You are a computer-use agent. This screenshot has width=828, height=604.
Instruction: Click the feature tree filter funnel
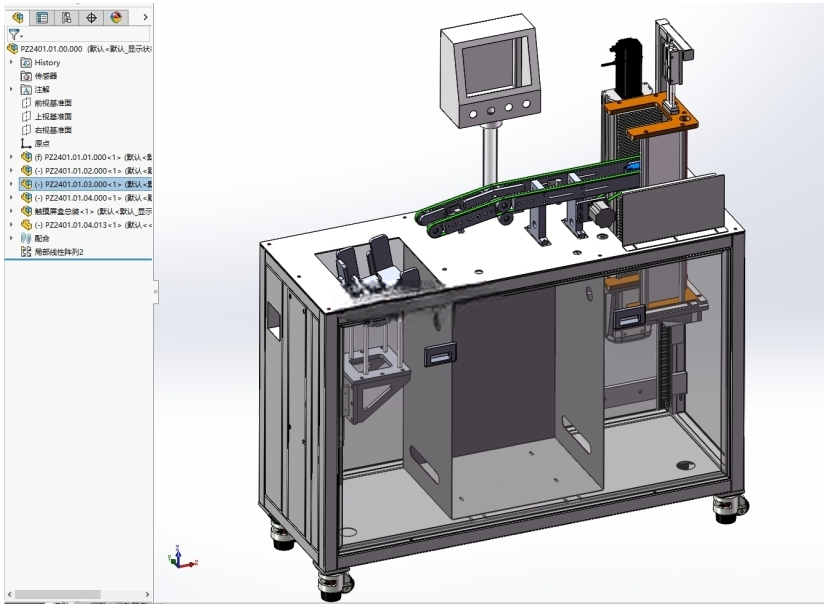coord(15,35)
